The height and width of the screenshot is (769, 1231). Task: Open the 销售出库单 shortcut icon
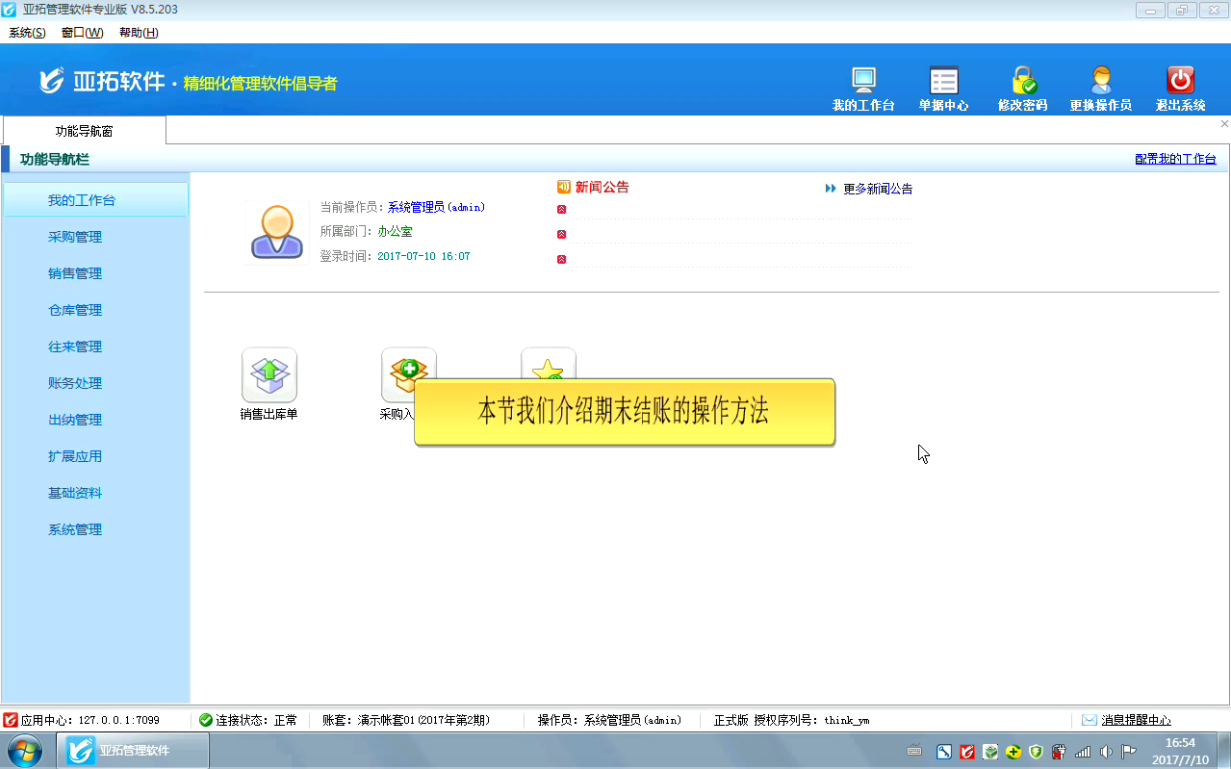(x=269, y=376)
